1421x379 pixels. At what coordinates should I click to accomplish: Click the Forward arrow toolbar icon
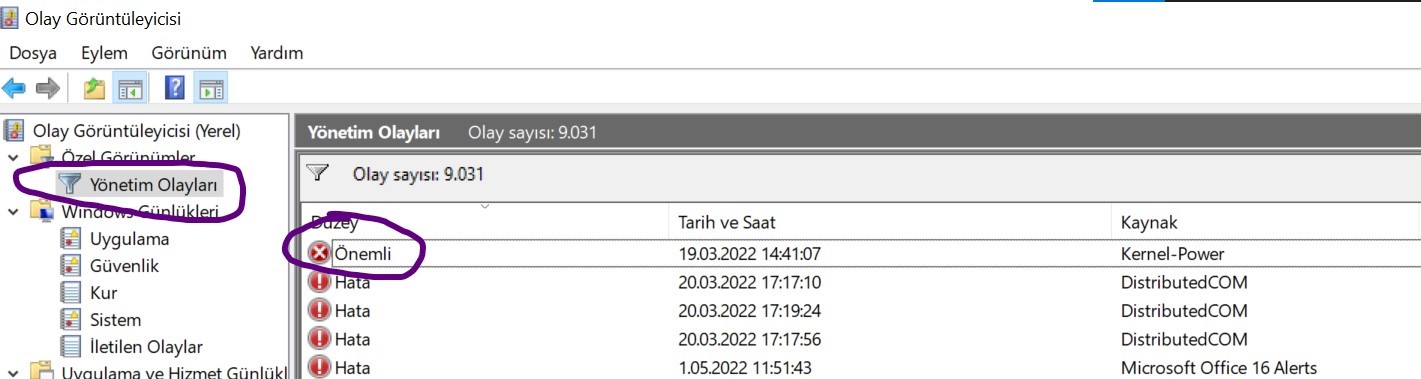tap(47, 89)
